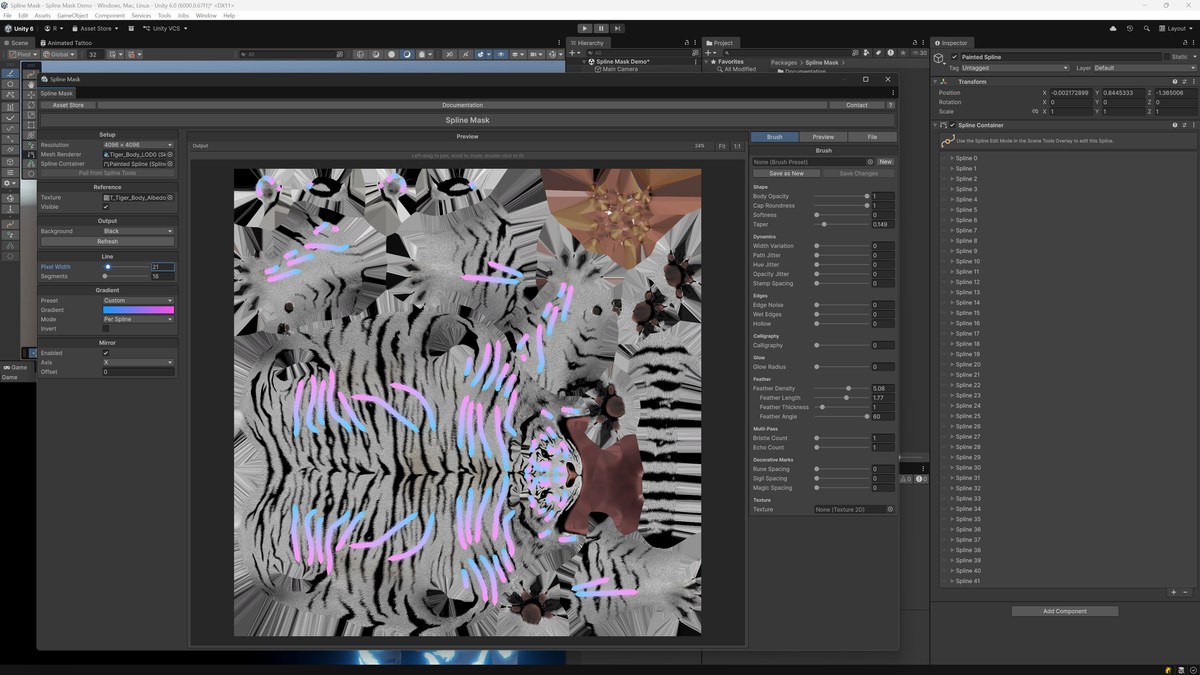
Task: Click the Pause button in Unity toolbar
Action: tap(601, 28)
